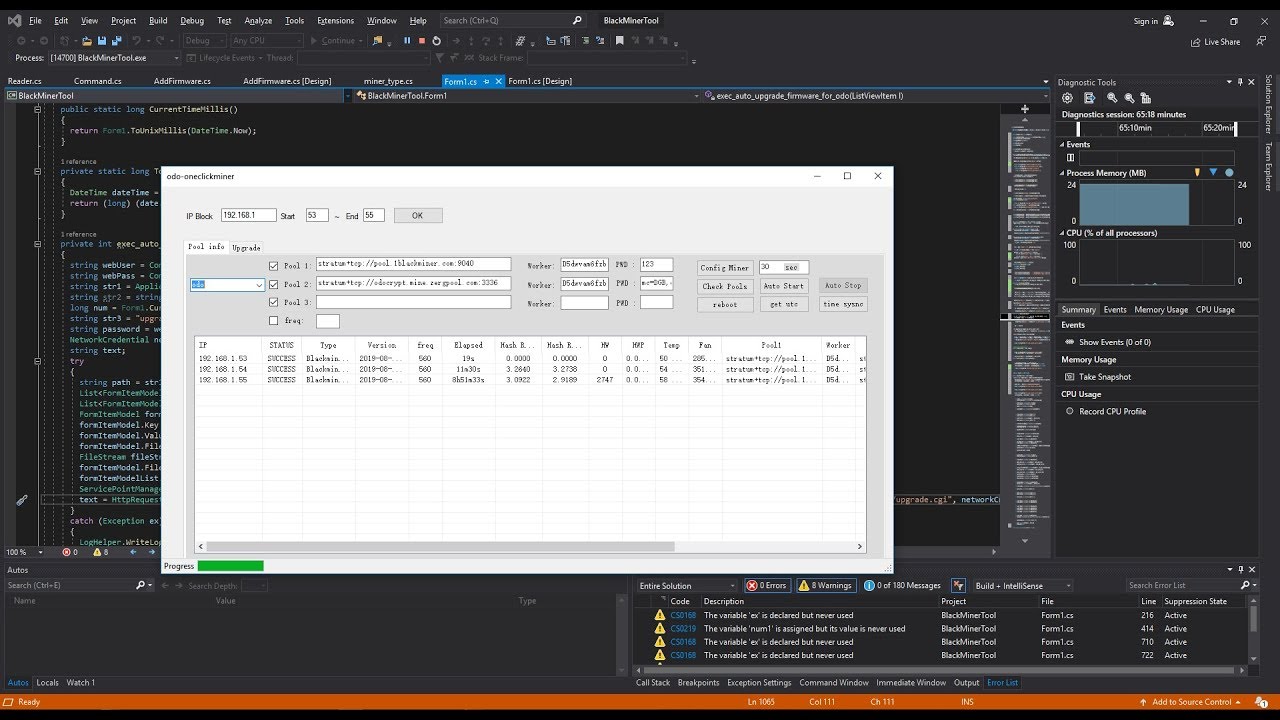The width and height of the screenshot is (1280, 720).
Task: Click the Show Events icon
Action: pos(1070,342)
